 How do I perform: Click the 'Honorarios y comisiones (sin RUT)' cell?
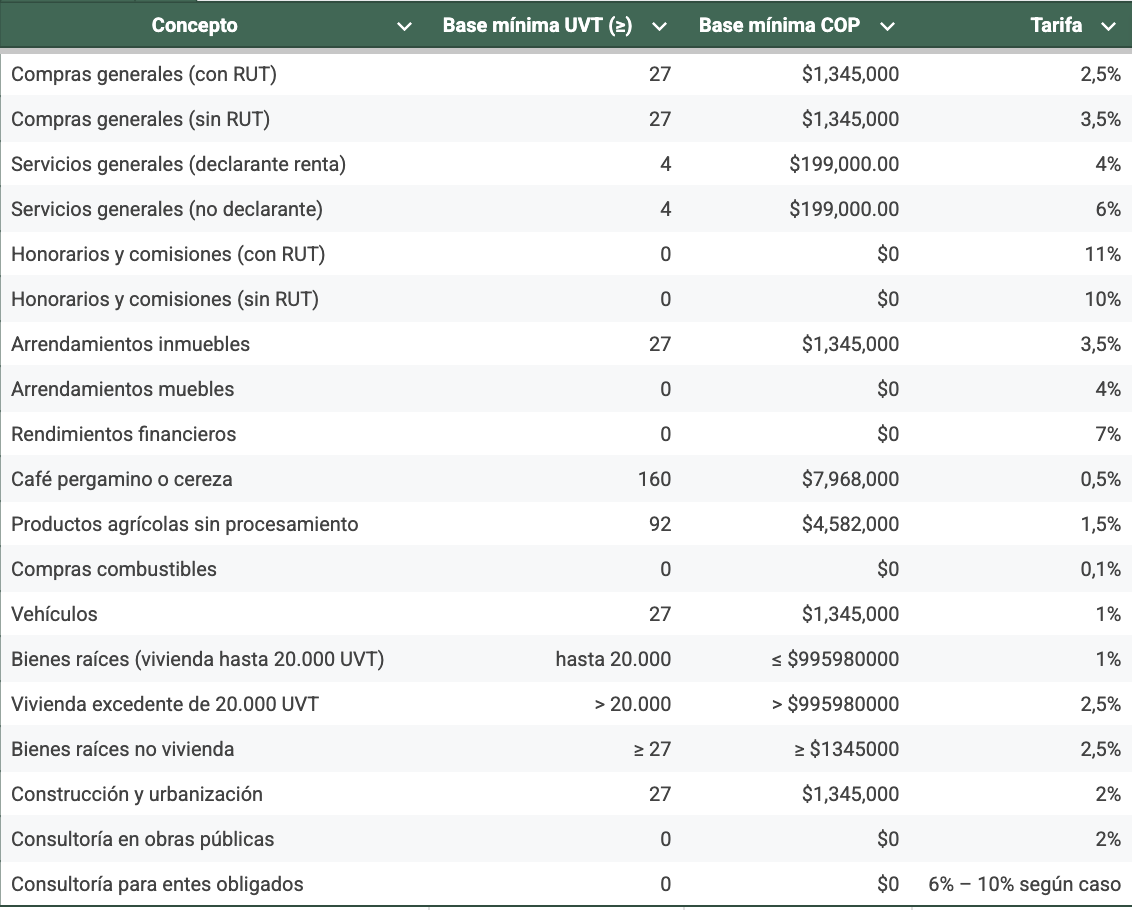pos(165,299)
